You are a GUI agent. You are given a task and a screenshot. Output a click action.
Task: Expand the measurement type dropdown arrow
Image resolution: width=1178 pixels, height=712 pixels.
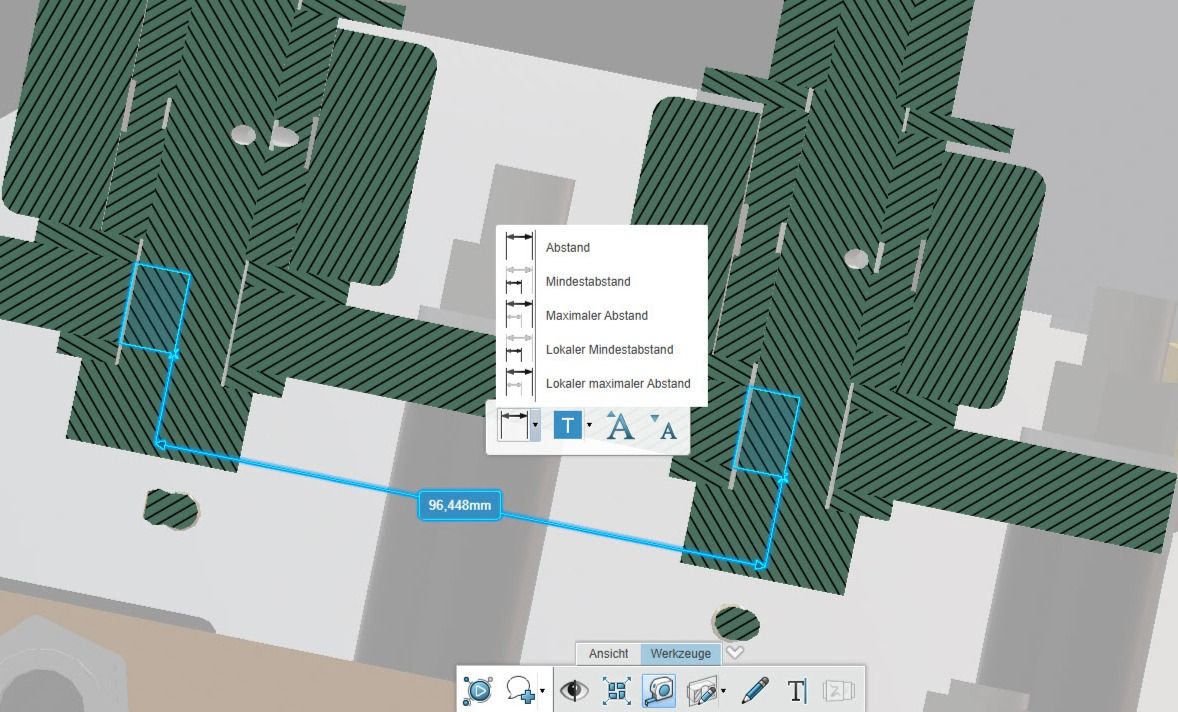tap(536, 426)
